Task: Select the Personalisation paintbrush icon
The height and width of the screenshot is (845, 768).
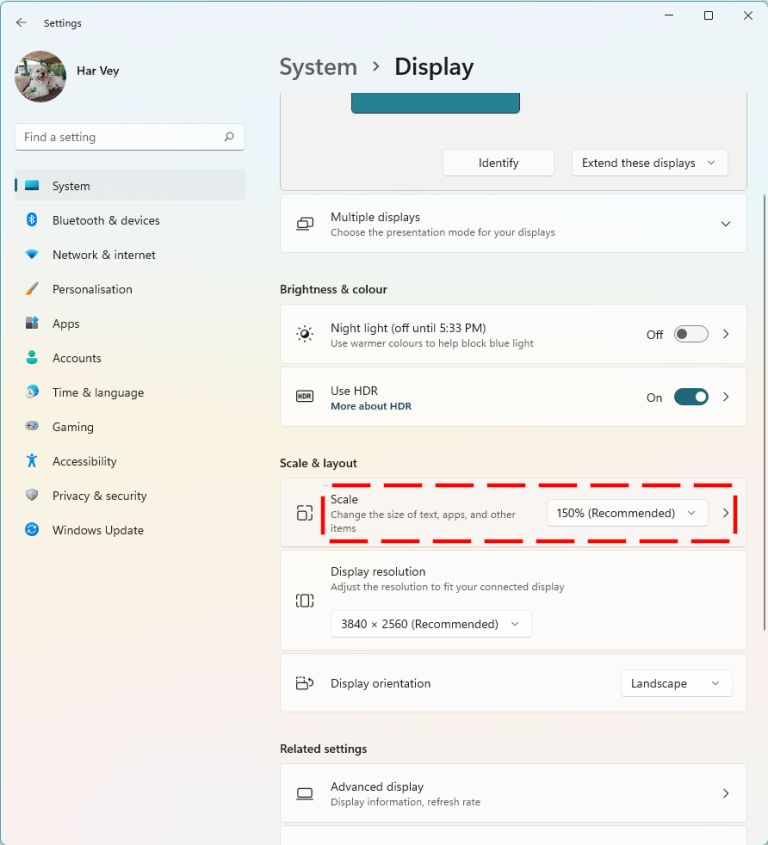Action: pyautogui.click(x=32, y=289)
